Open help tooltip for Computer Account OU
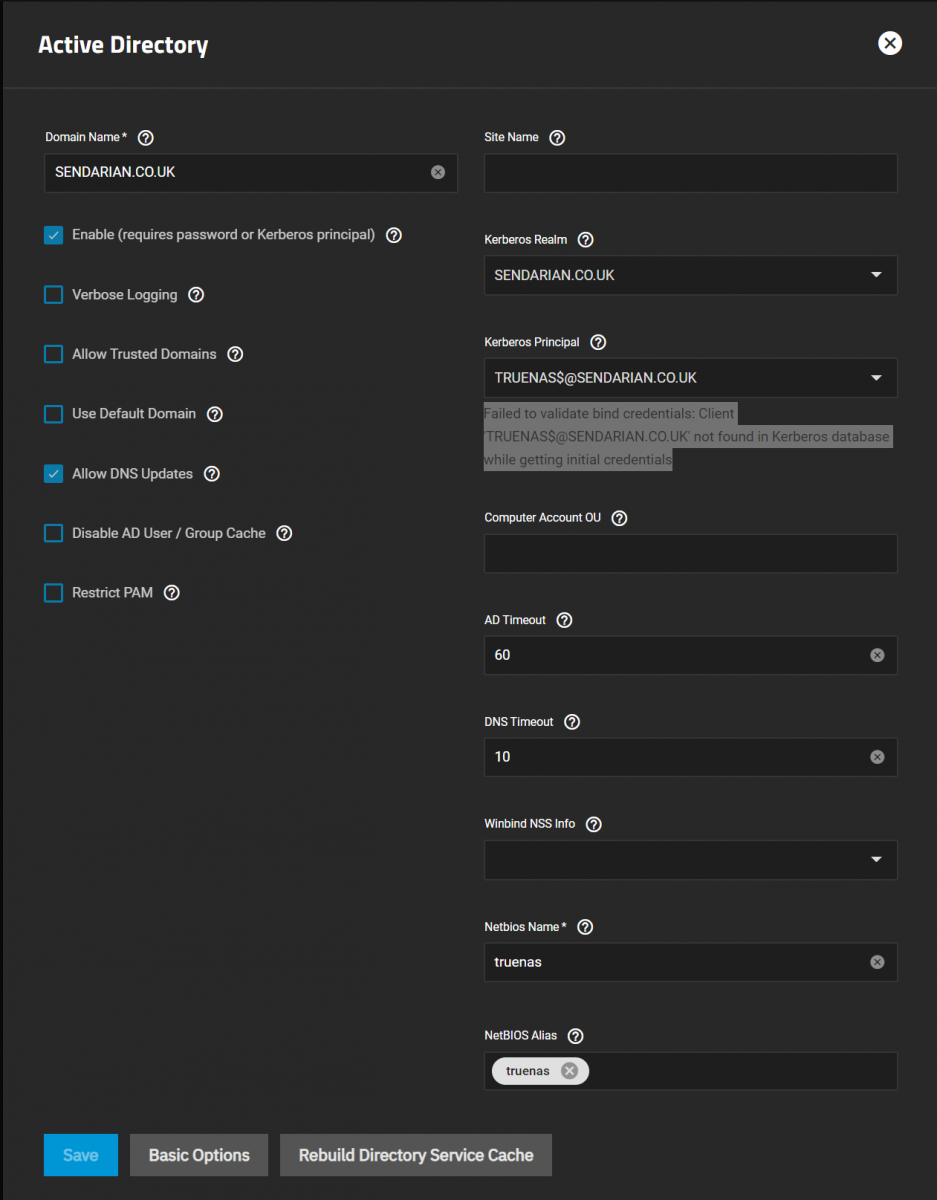This screenshot has height=1200, width=937. (x=619, y=518)
